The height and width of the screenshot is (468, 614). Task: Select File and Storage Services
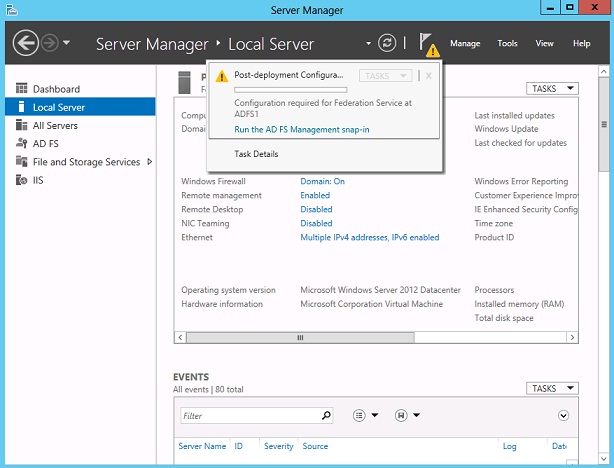80,162
